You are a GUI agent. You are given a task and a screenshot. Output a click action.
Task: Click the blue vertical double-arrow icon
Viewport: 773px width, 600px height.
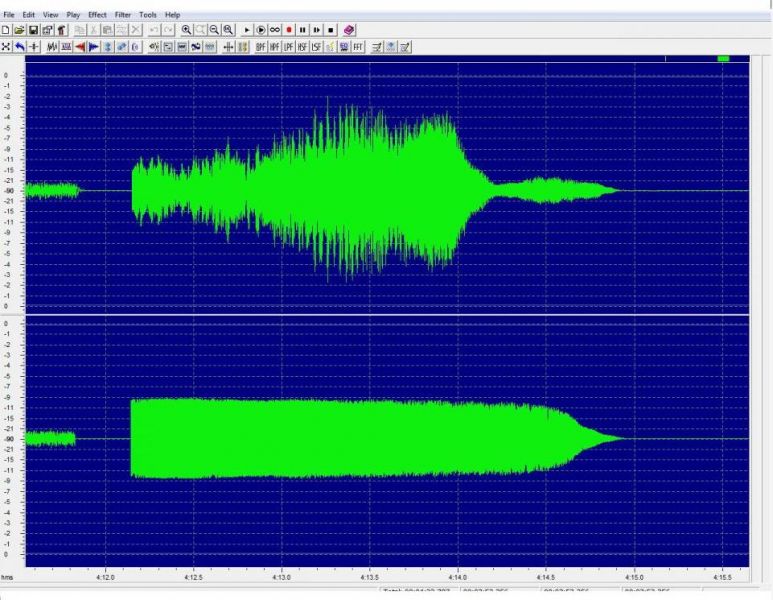click(107, 47)
